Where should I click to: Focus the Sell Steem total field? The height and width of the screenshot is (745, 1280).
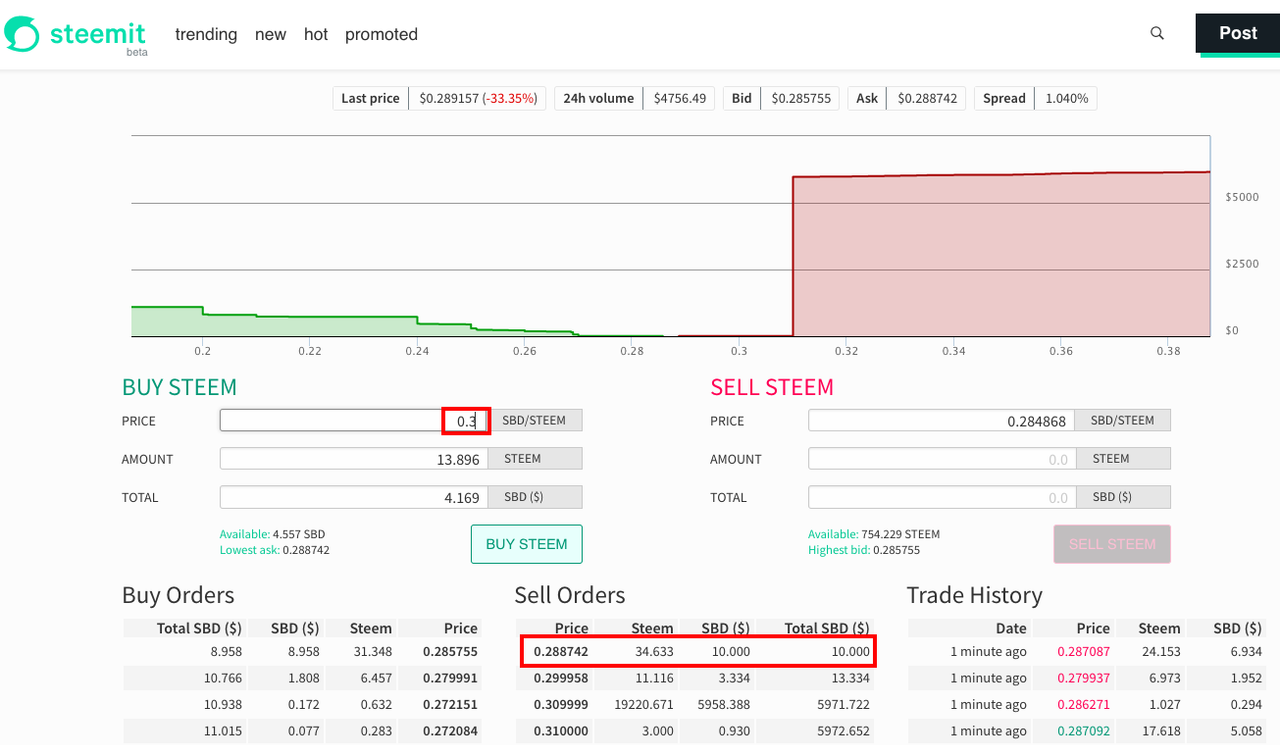941,497
